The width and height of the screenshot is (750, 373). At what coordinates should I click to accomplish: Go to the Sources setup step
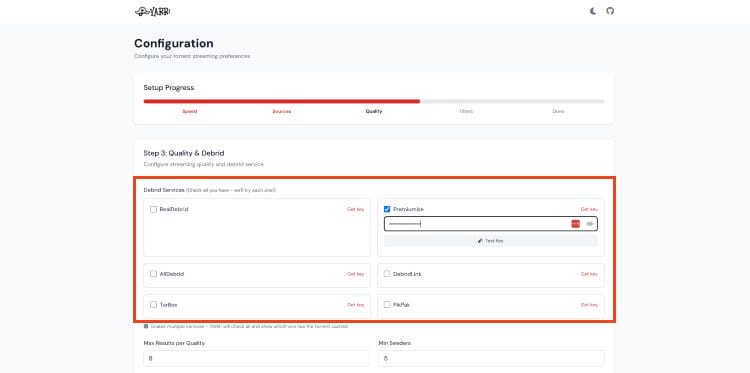(282, 111)
